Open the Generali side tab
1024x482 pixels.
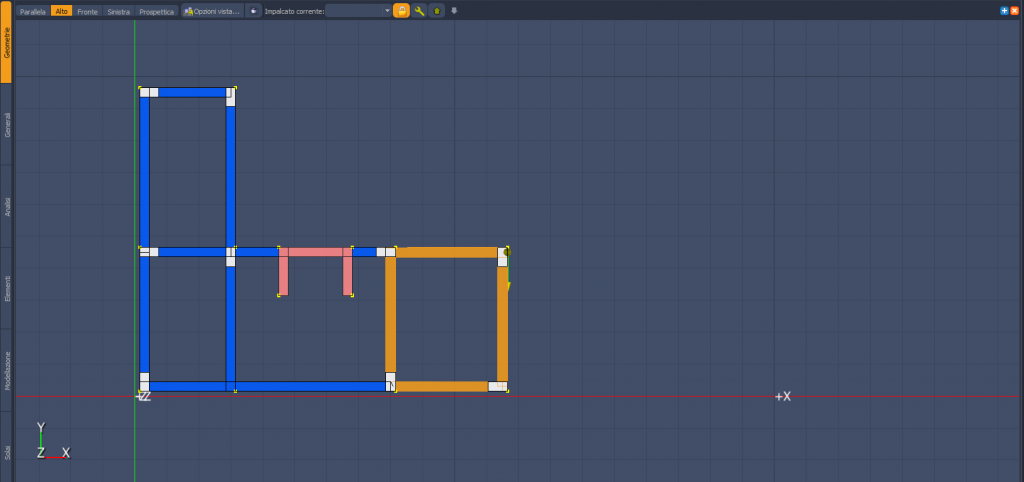[x=7, y=124]
